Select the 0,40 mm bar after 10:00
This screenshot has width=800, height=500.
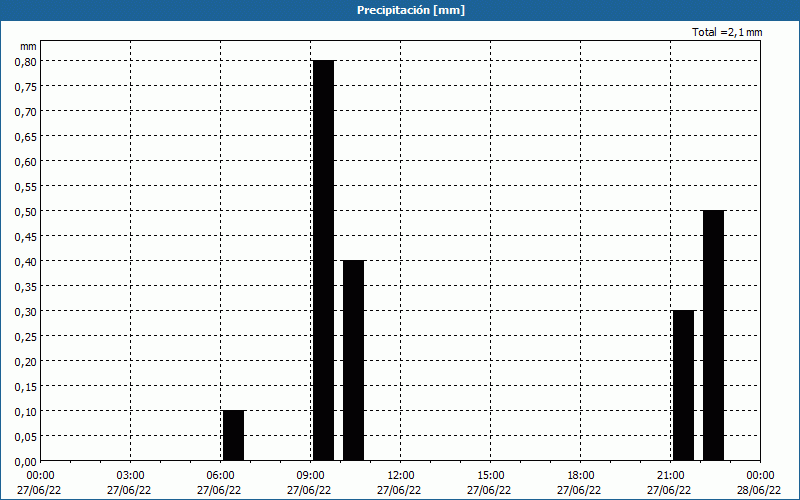tap(354, 360)
